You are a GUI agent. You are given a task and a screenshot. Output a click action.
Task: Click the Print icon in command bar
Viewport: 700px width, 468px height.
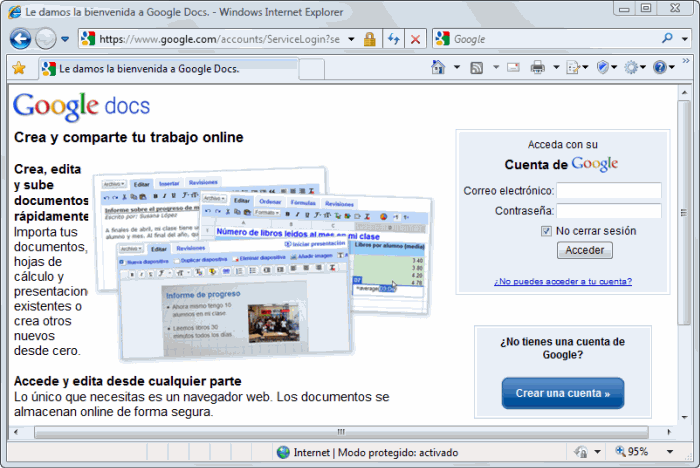[538, 68]
